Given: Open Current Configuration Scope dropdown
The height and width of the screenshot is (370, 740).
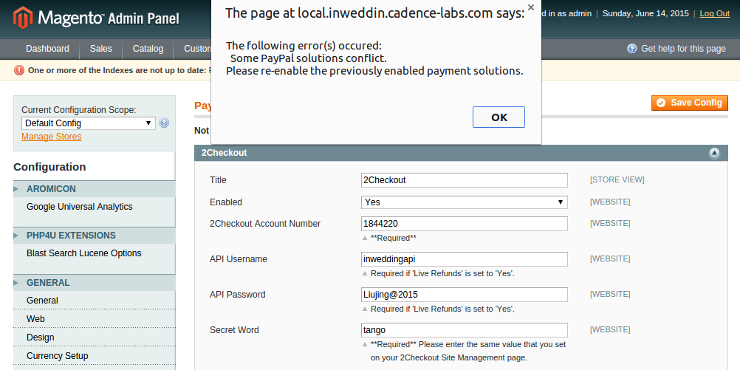Looking at the screenshot, I should click(88, 123).
